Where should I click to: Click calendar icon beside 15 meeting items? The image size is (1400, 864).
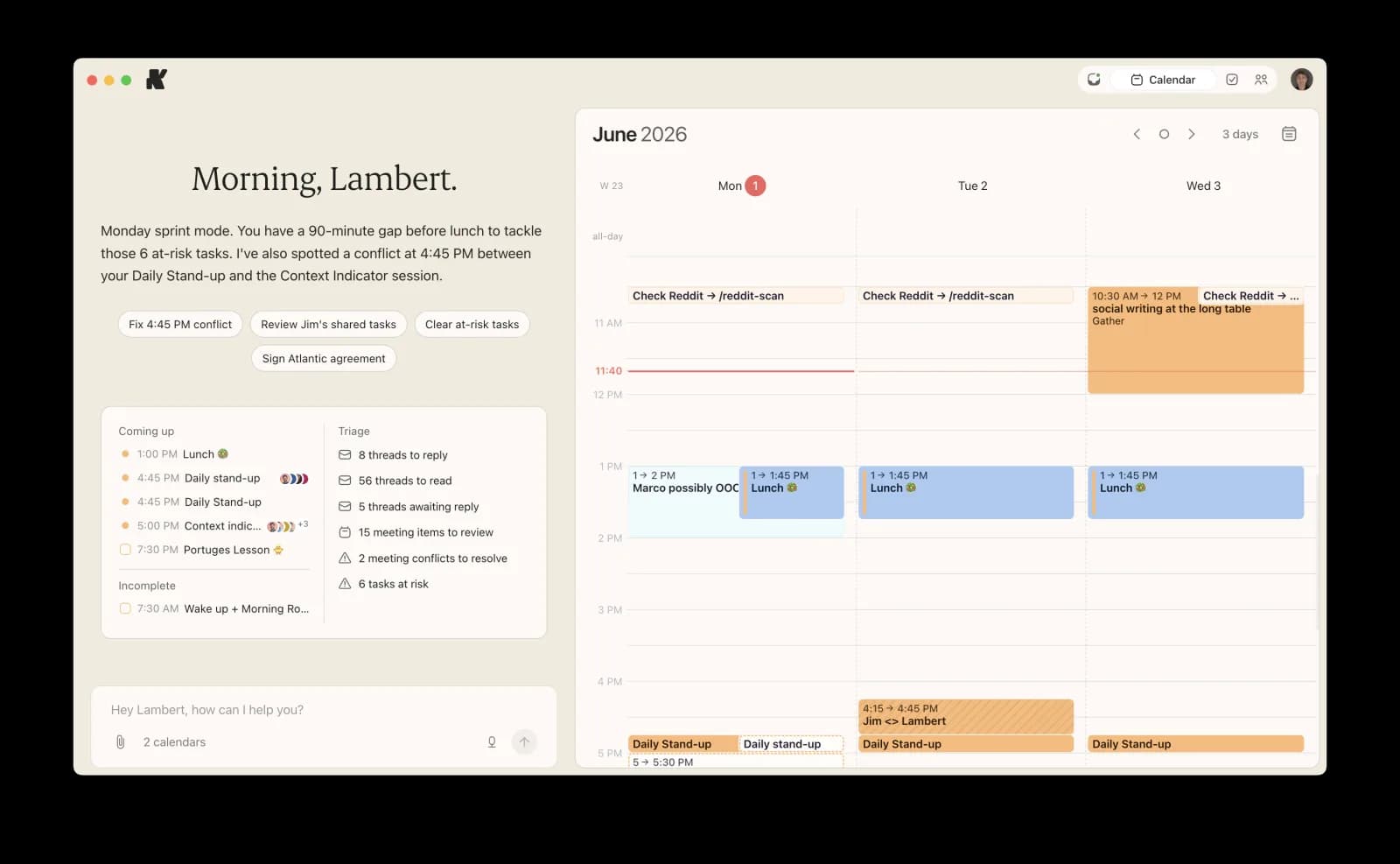(345, 532)
